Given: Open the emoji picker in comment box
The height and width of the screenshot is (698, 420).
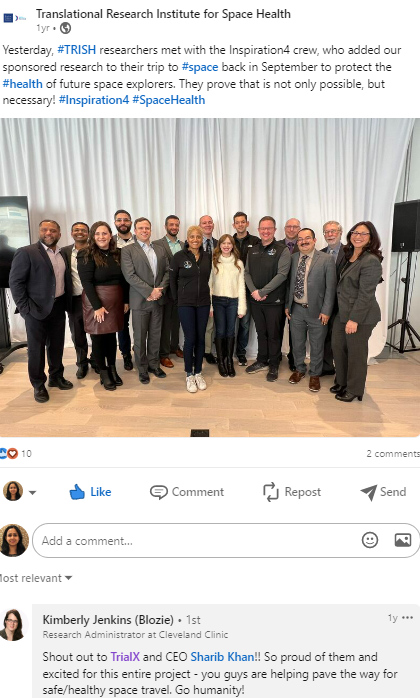Looking at the screenshot, I should [370, 540].
